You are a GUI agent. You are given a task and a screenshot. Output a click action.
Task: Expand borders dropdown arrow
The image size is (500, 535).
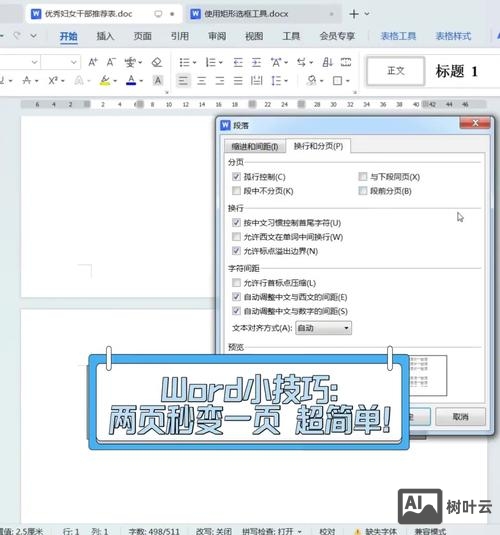[347, 81]
